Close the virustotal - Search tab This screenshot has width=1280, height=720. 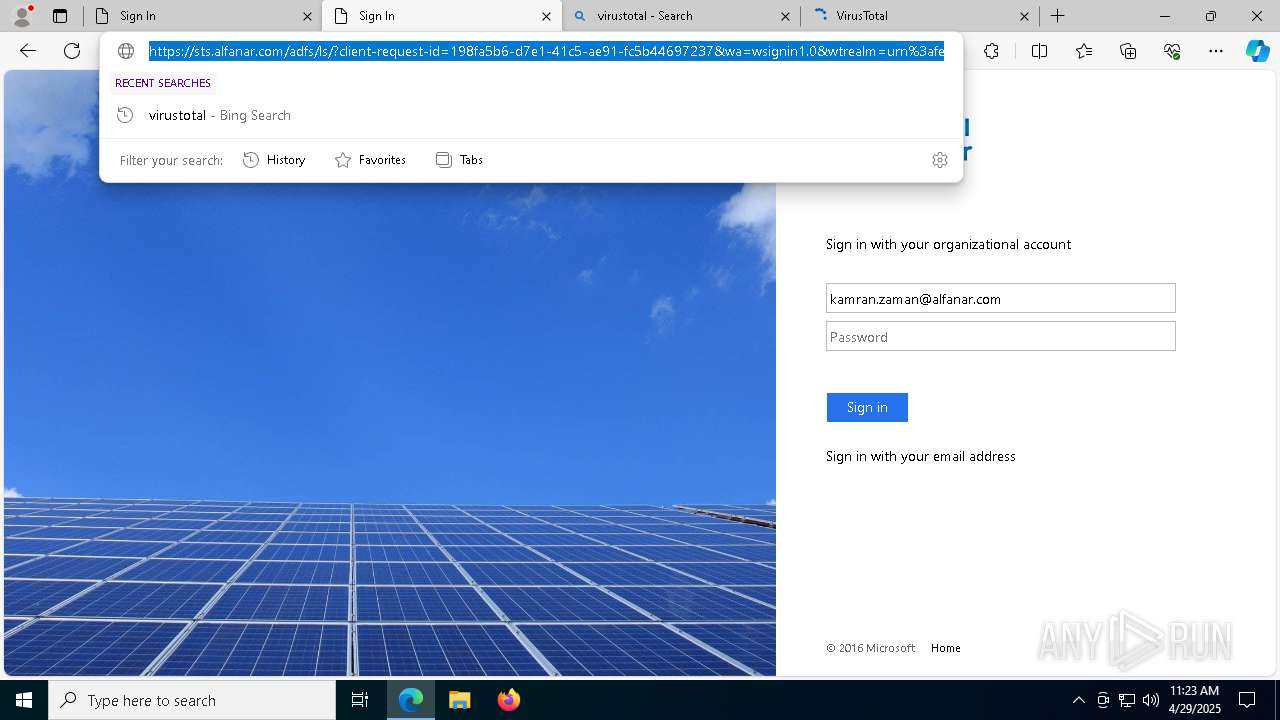785,16
